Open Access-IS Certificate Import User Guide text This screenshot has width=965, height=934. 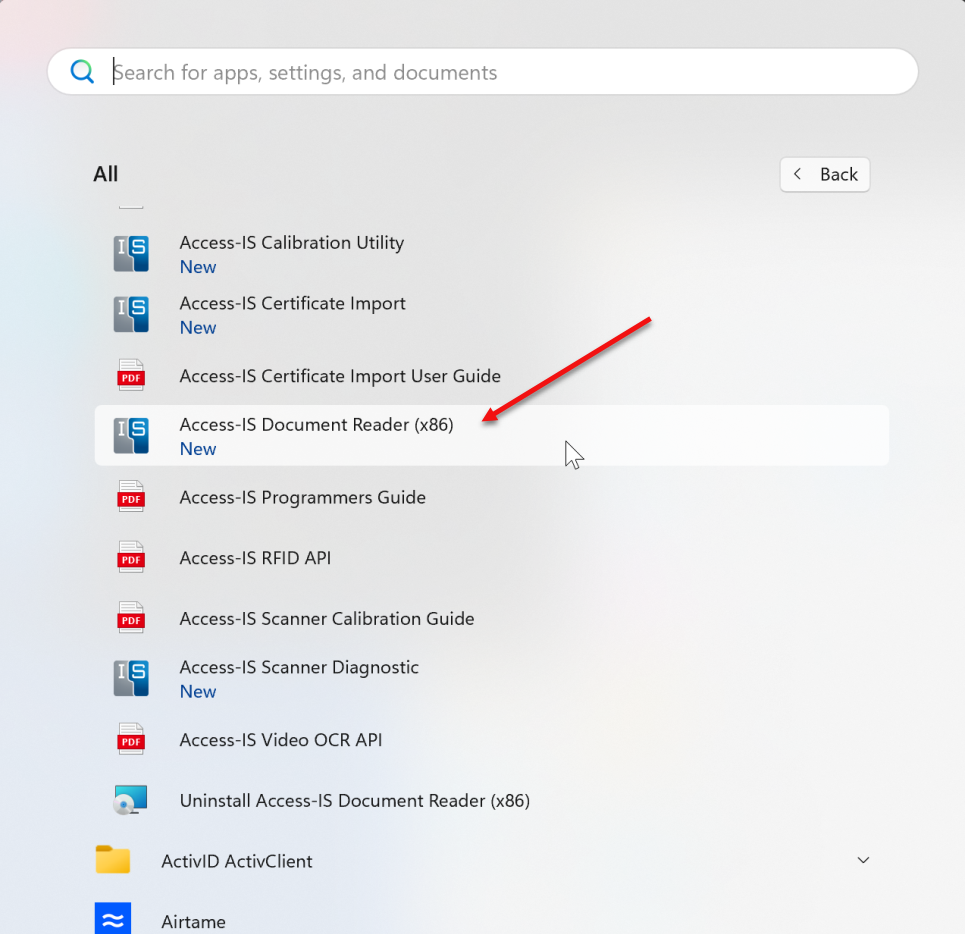(340, 376)
